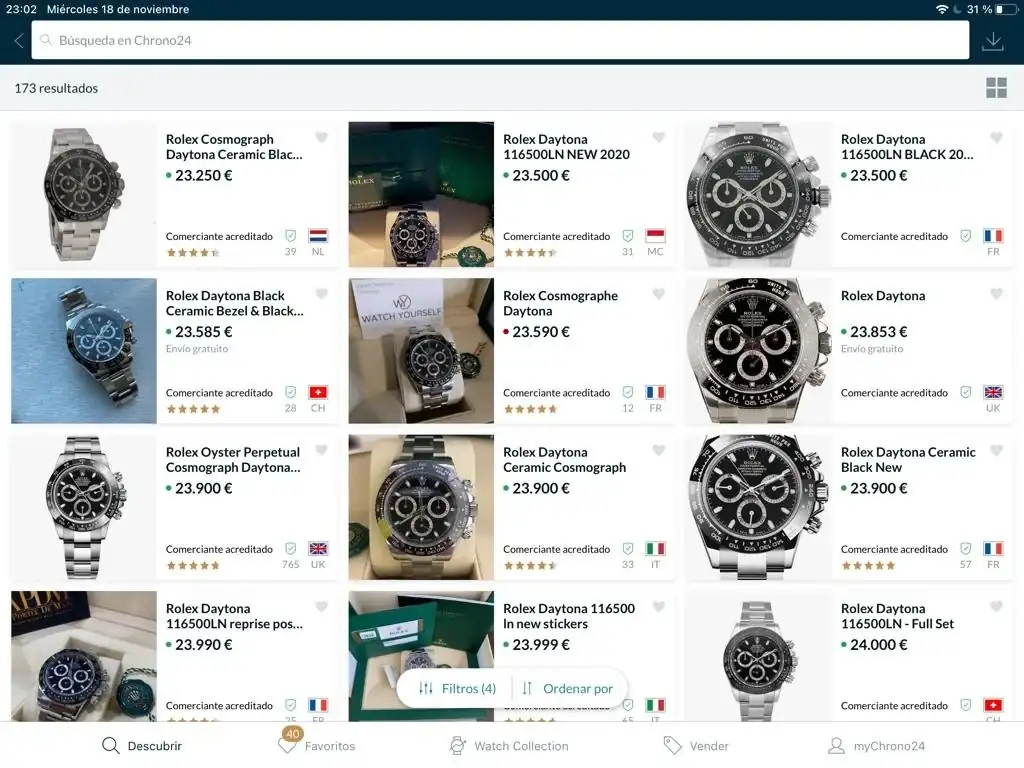1024x768 pixels.
Task: Tap the IT flag on Ceramic Cosmograph listing
Action: (655, 549)
